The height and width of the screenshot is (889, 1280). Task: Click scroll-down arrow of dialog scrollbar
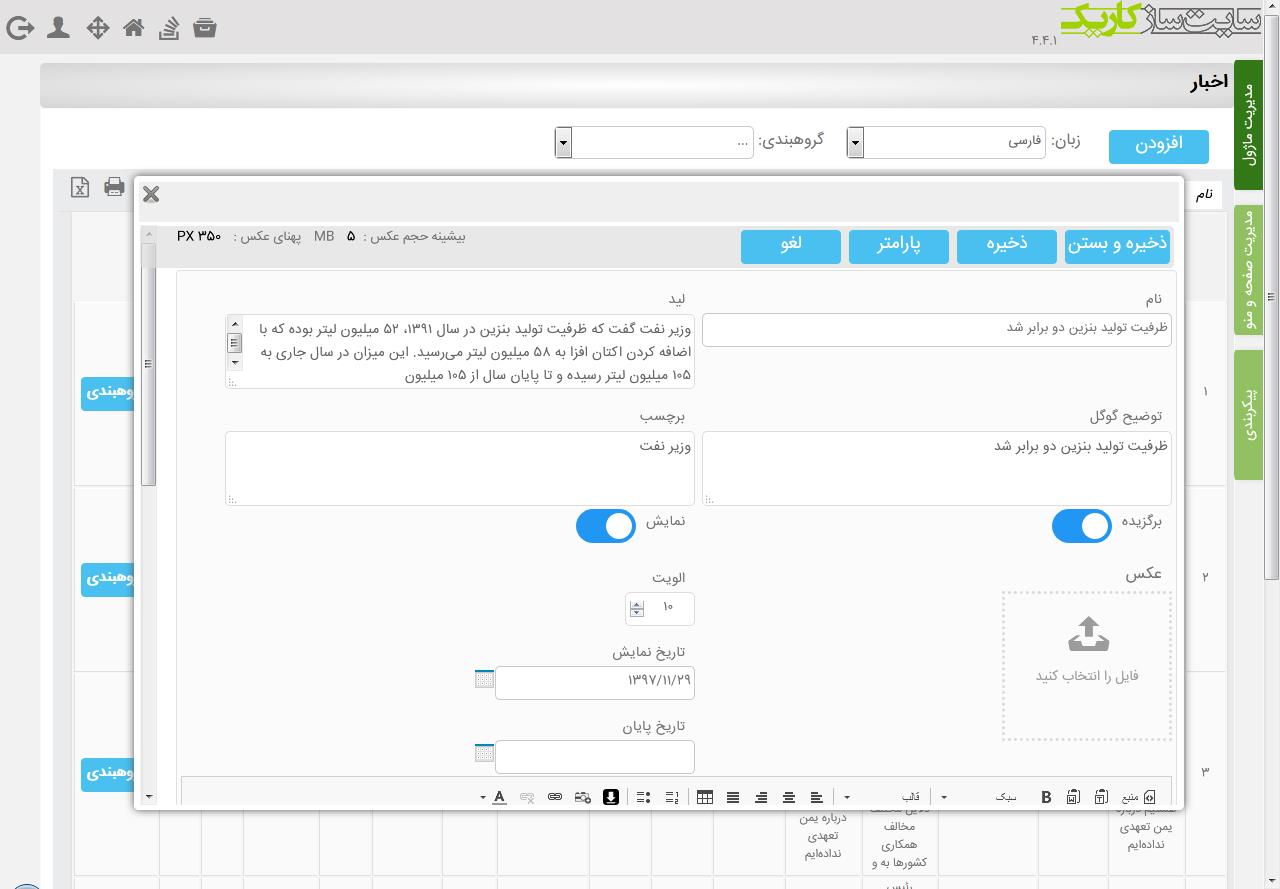[x=149, y=797]
